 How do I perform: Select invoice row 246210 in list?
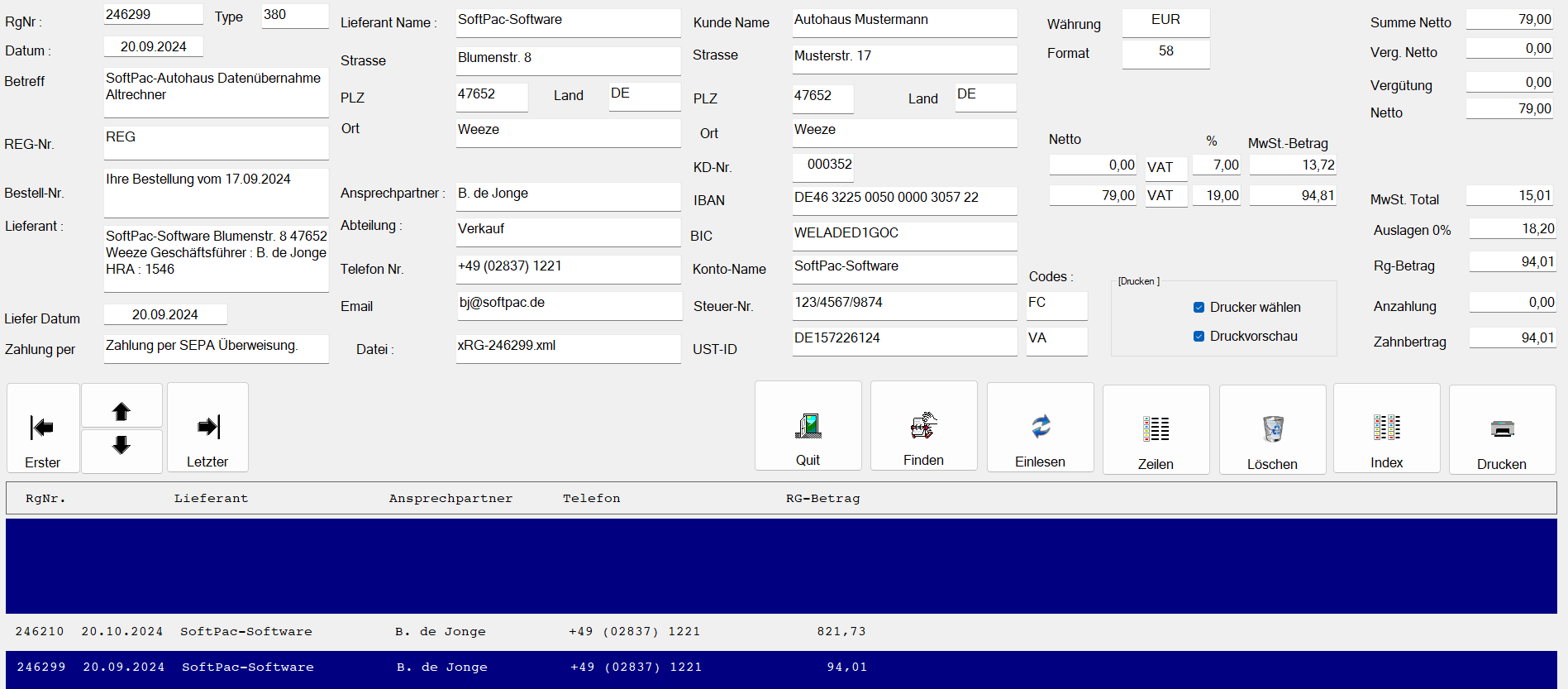click(781, 632)
